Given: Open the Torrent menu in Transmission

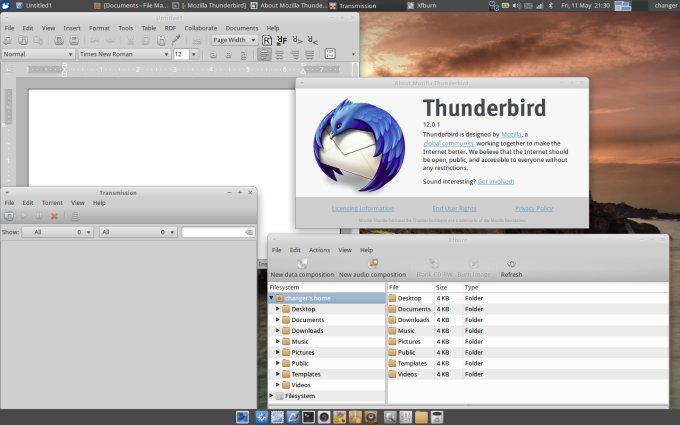Looking at the screenshot, I should tap(52, 203).
